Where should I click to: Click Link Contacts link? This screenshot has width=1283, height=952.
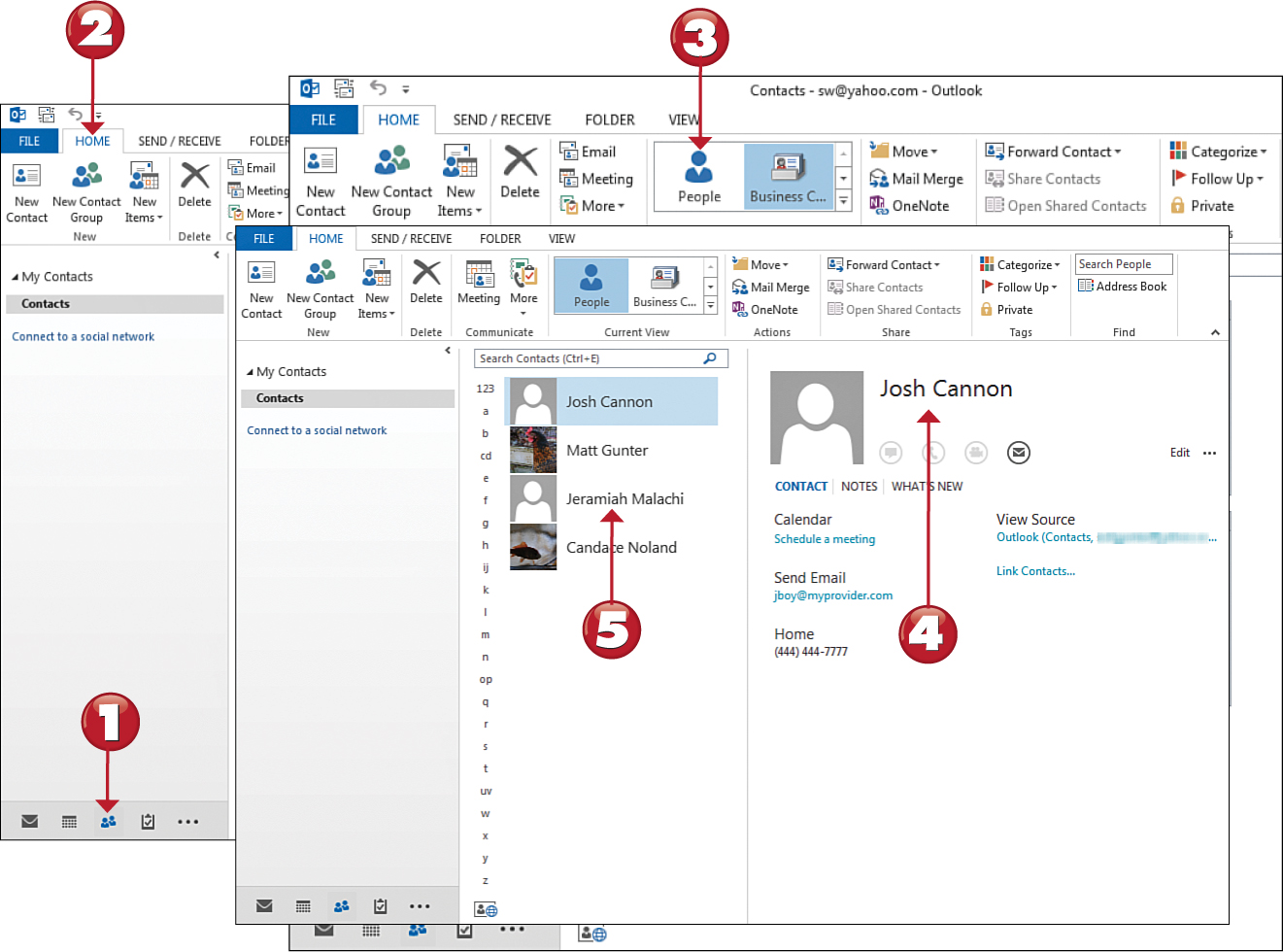pyautogui.click(x=1035, y=571)
